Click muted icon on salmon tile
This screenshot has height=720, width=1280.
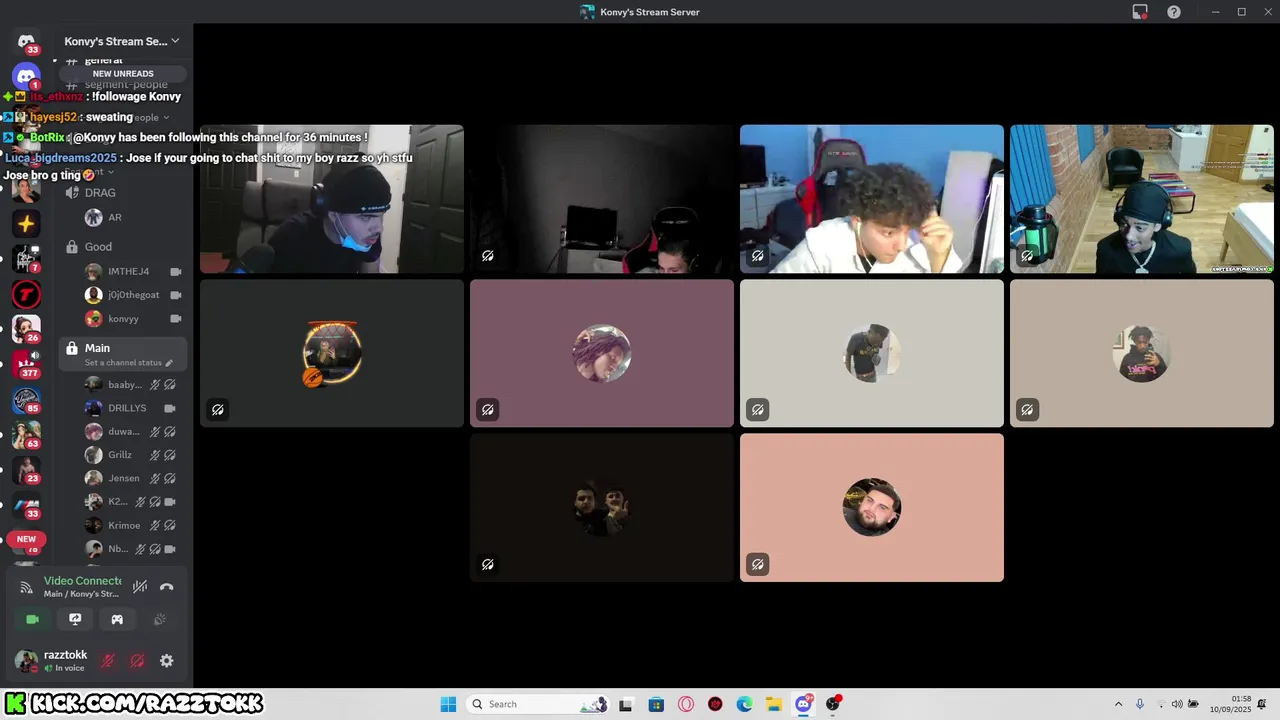[758, 564]
